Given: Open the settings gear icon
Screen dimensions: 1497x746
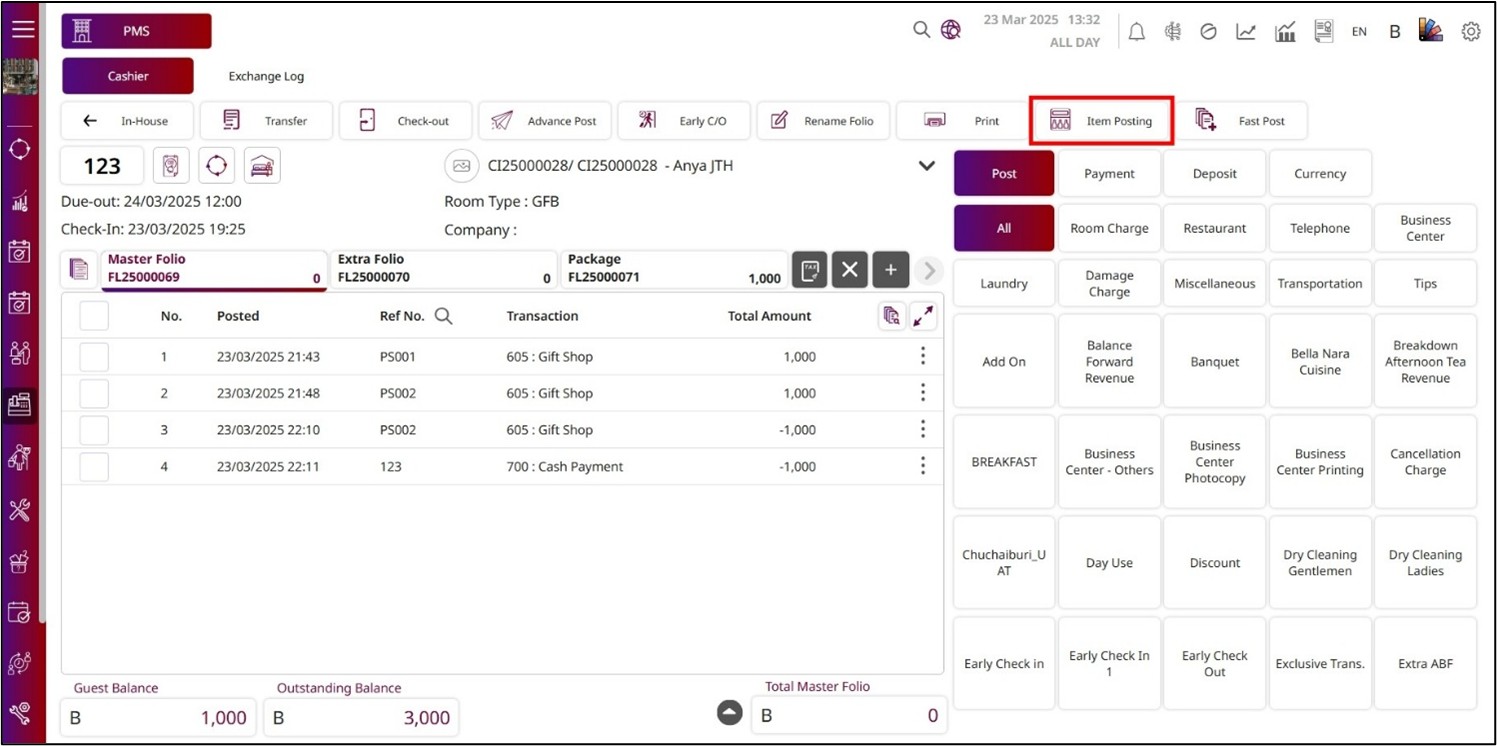Looking at the screenshot, I should point(1470,32).
